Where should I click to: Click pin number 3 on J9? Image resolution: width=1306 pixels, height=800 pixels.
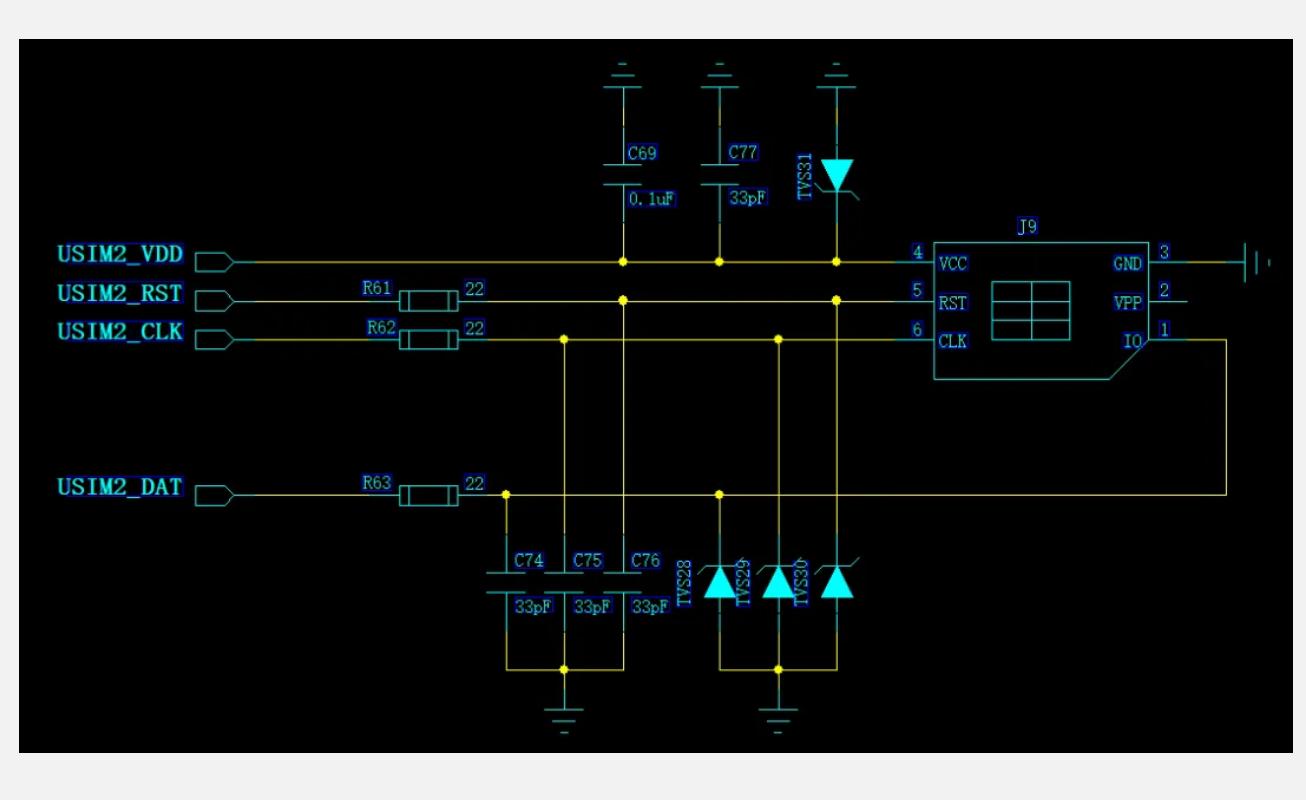(x=1164, y=252)
